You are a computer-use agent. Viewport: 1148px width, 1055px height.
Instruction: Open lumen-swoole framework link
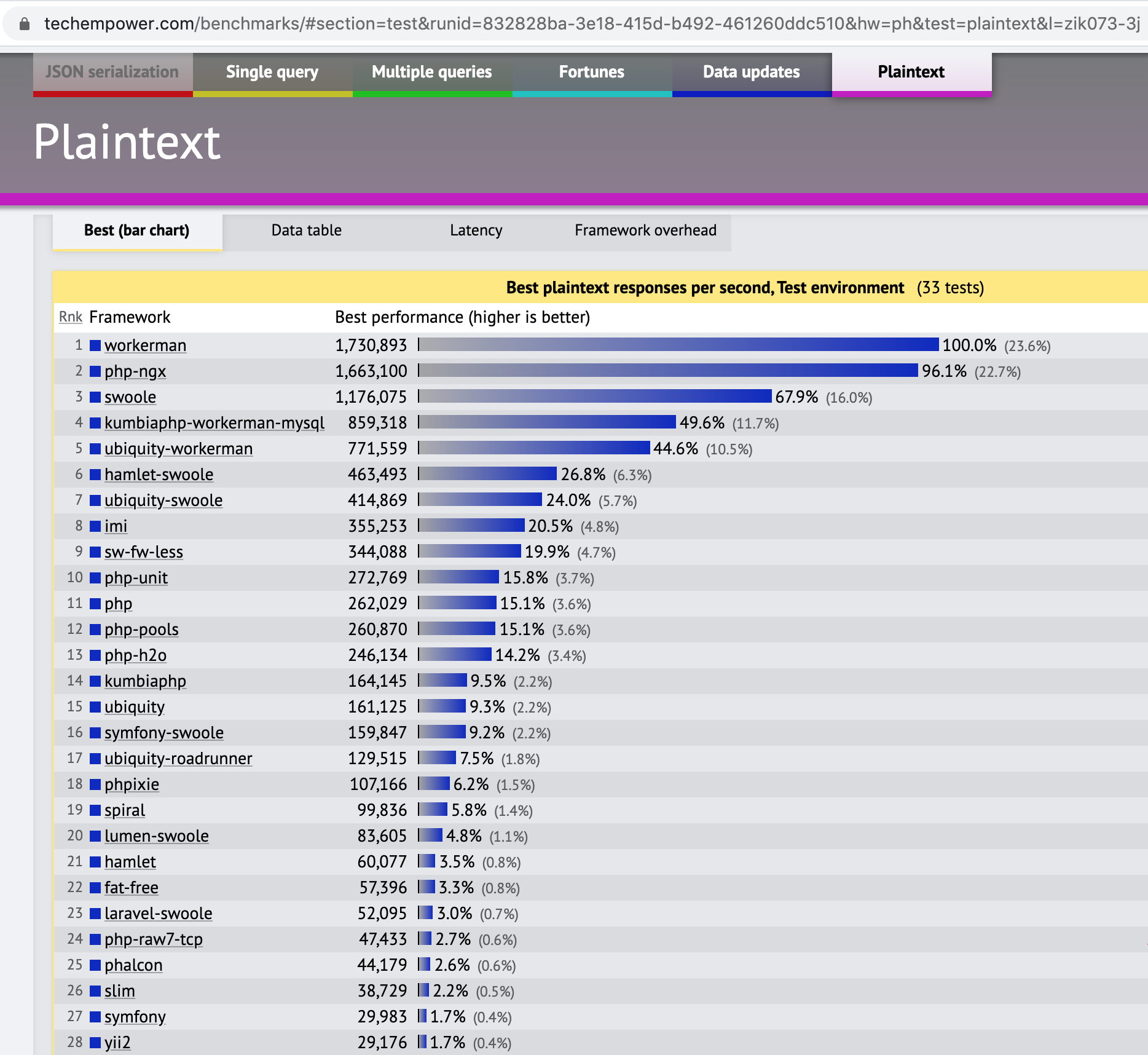tap(157, 836)
